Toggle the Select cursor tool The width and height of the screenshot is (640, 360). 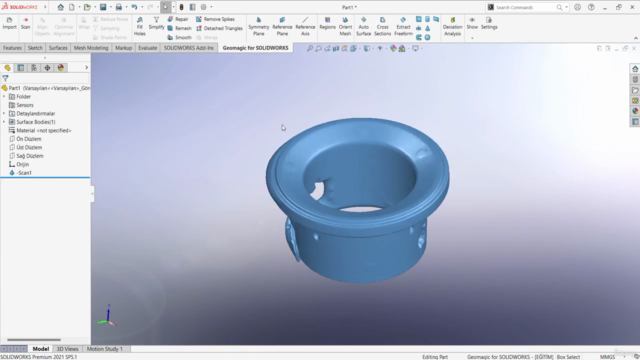165,7
